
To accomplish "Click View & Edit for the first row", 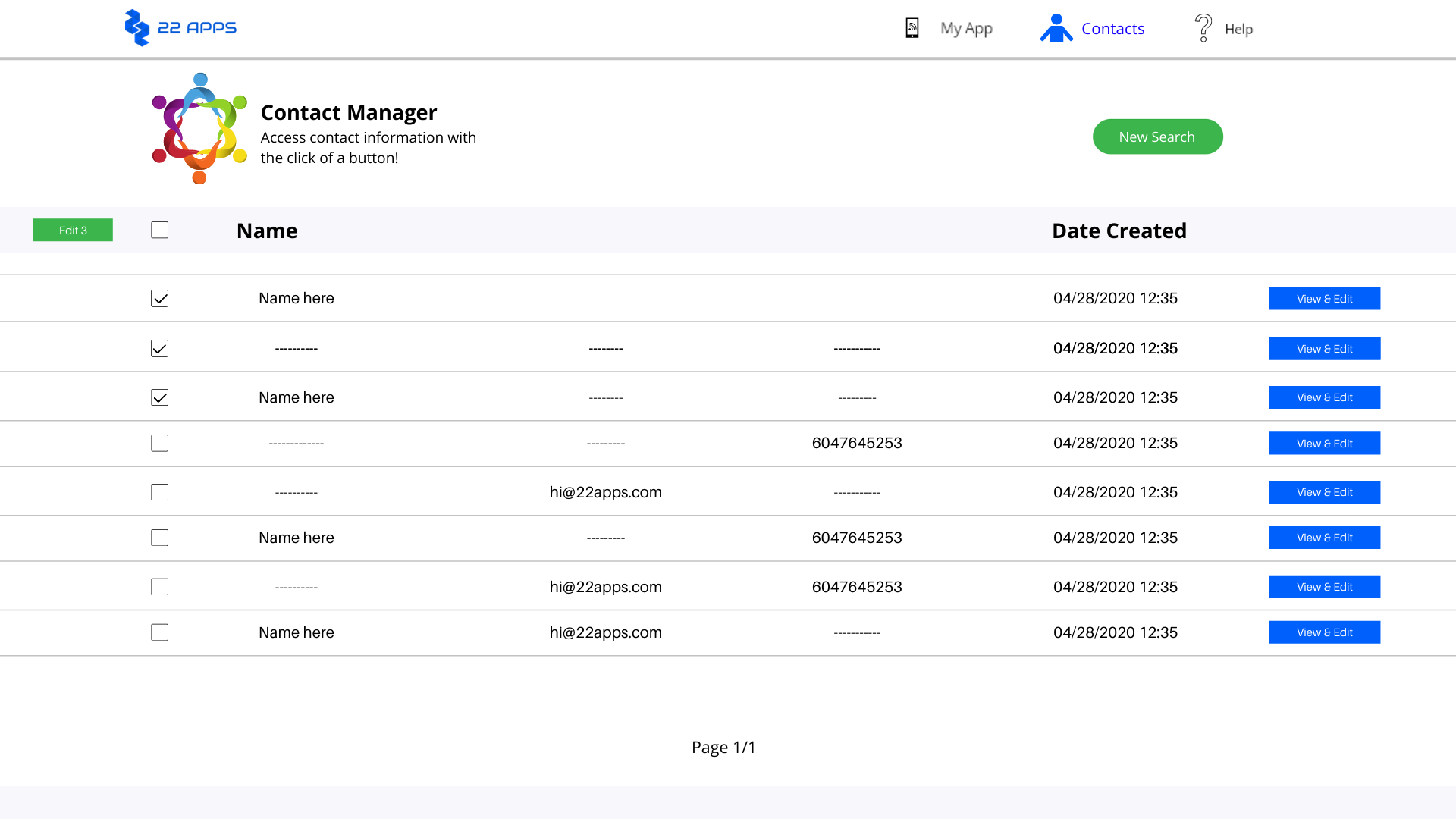I will pyautogui.click(x=1324, y=298).
